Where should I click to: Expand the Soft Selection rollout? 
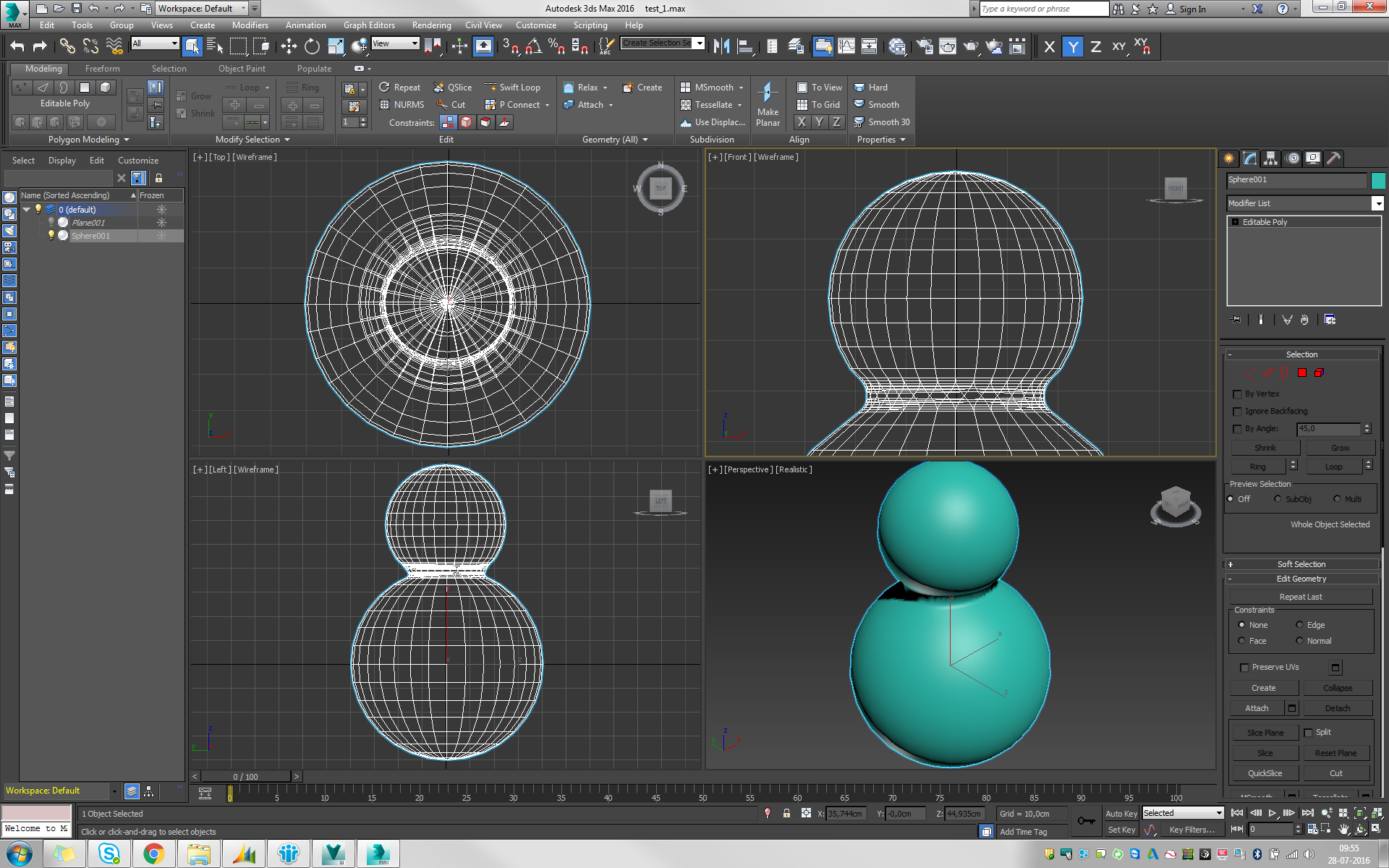tap(1301, 564)
